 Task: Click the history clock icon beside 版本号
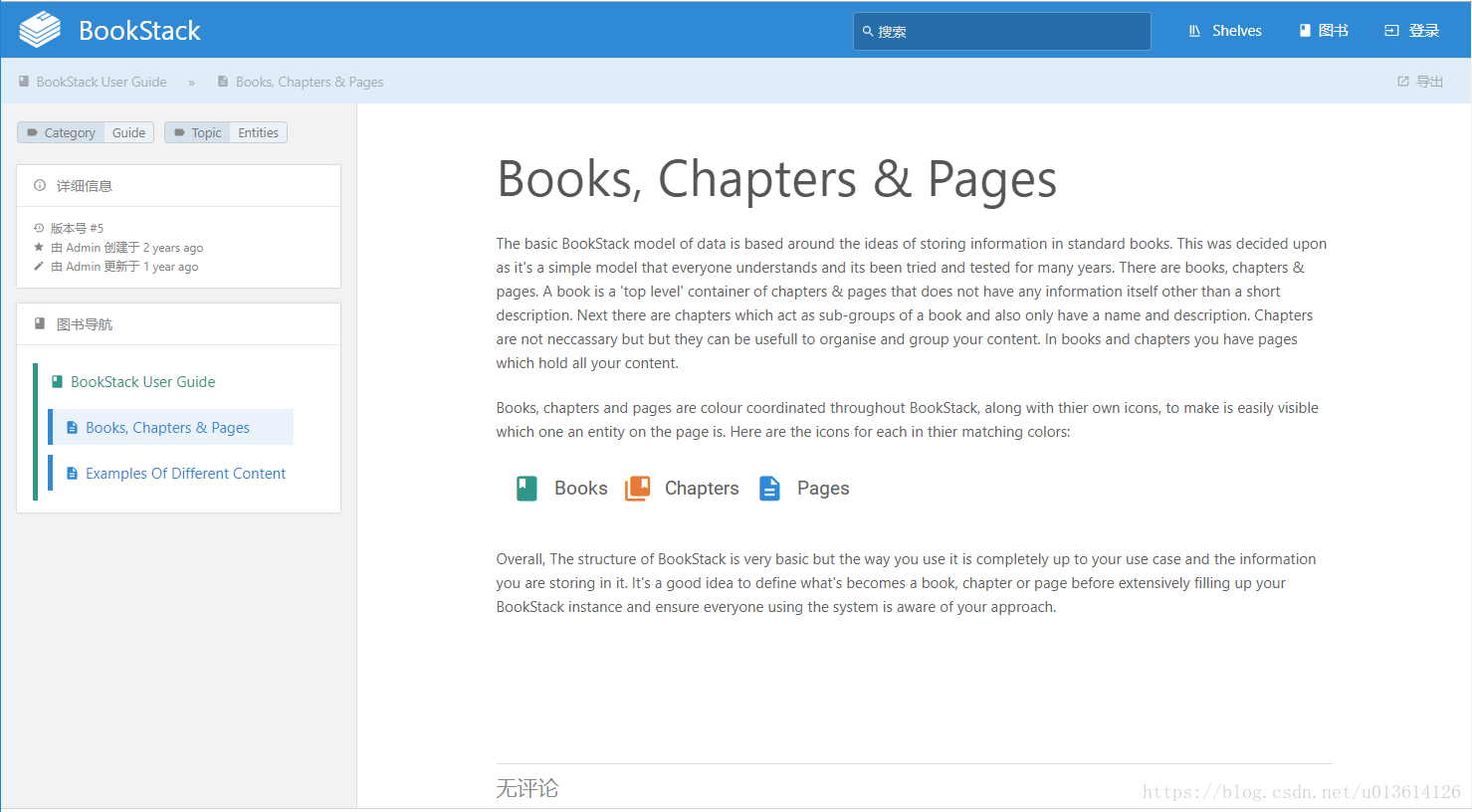39,228
